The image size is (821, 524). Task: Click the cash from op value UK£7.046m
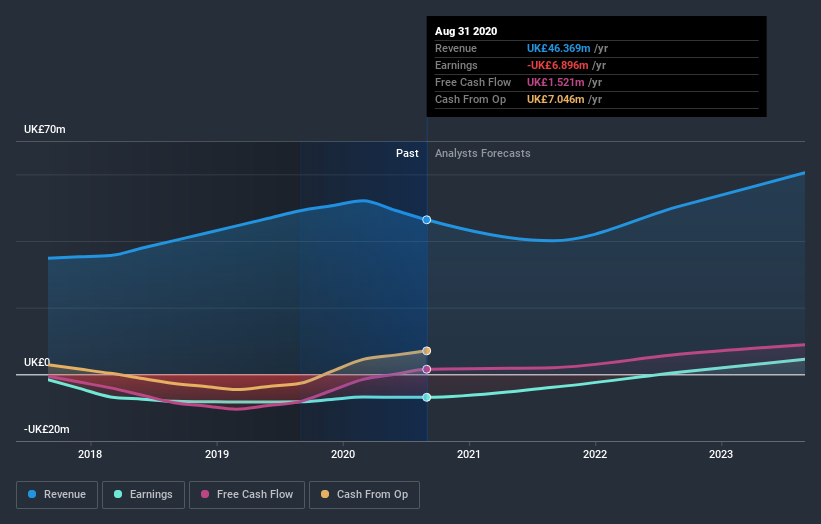coord(556,99)
